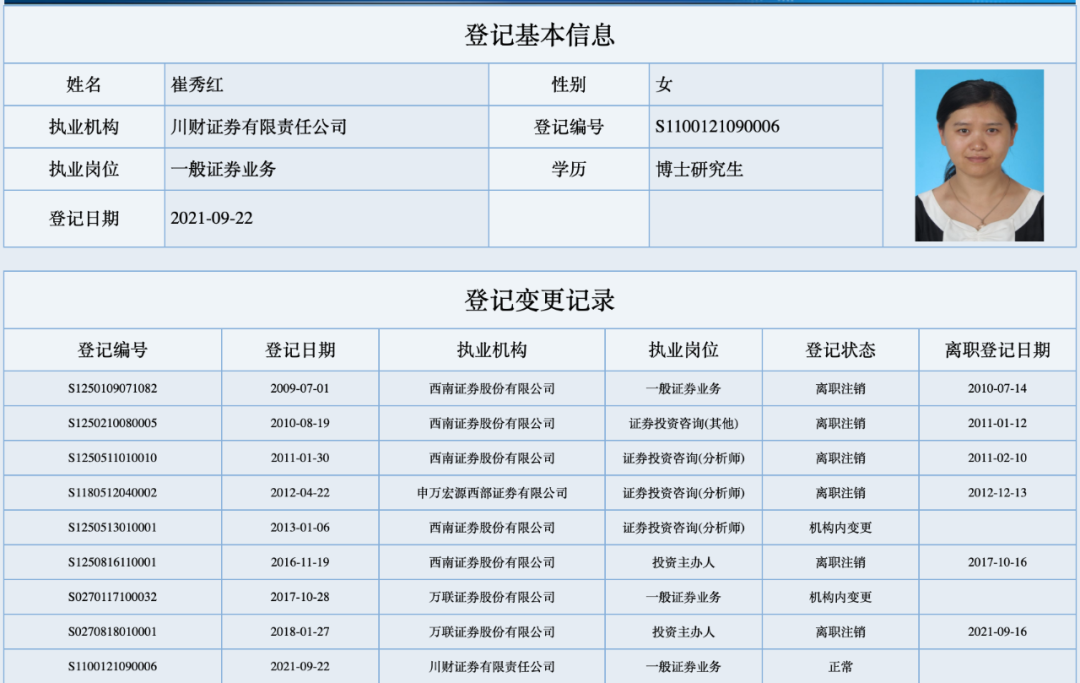The image size is (1080, 683).
Task: Select record number S1250816110001
Action: click(x=112, y=563)
